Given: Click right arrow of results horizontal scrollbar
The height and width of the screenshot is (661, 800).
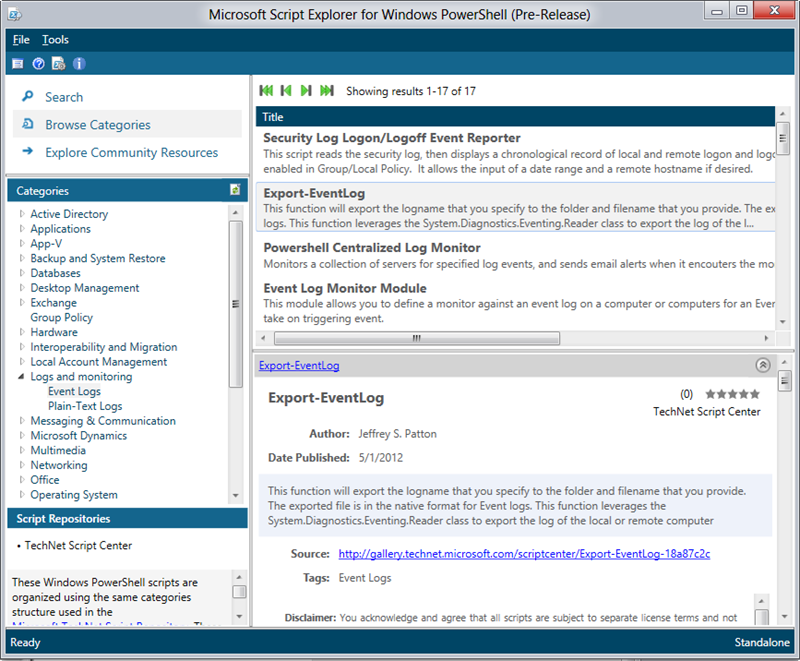Looking at the screenshot, I should coord(766,338).
